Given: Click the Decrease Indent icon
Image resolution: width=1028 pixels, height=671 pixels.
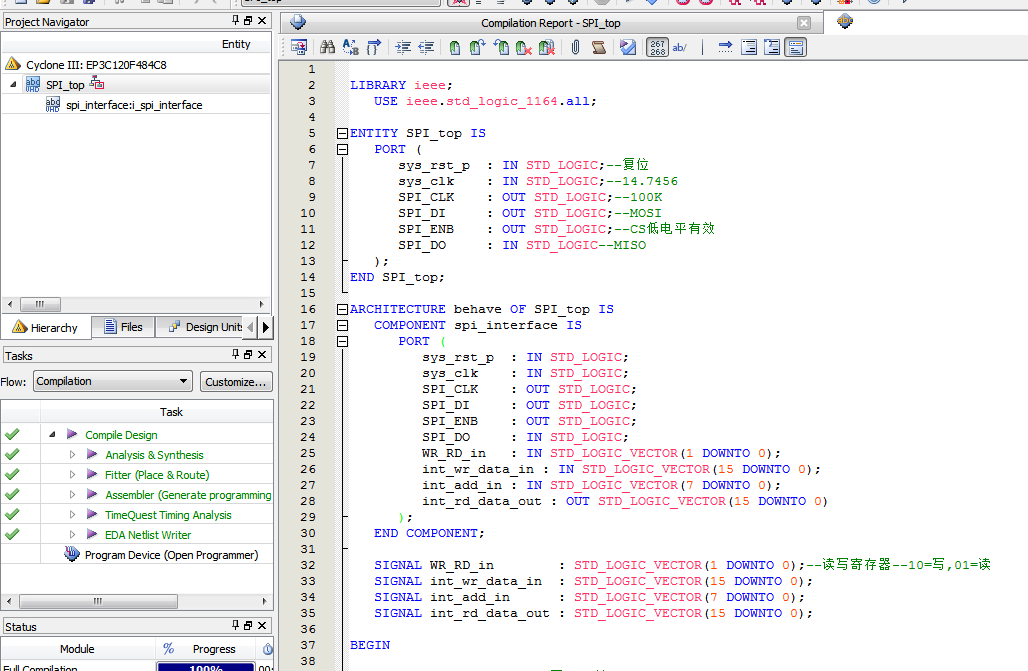Looking at the screenshot, I should [424, 47].
